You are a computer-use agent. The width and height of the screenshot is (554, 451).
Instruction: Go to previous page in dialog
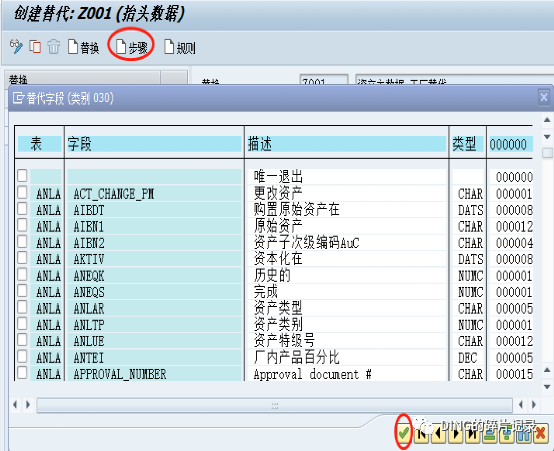pyautogui.click(x=438, y=433)
